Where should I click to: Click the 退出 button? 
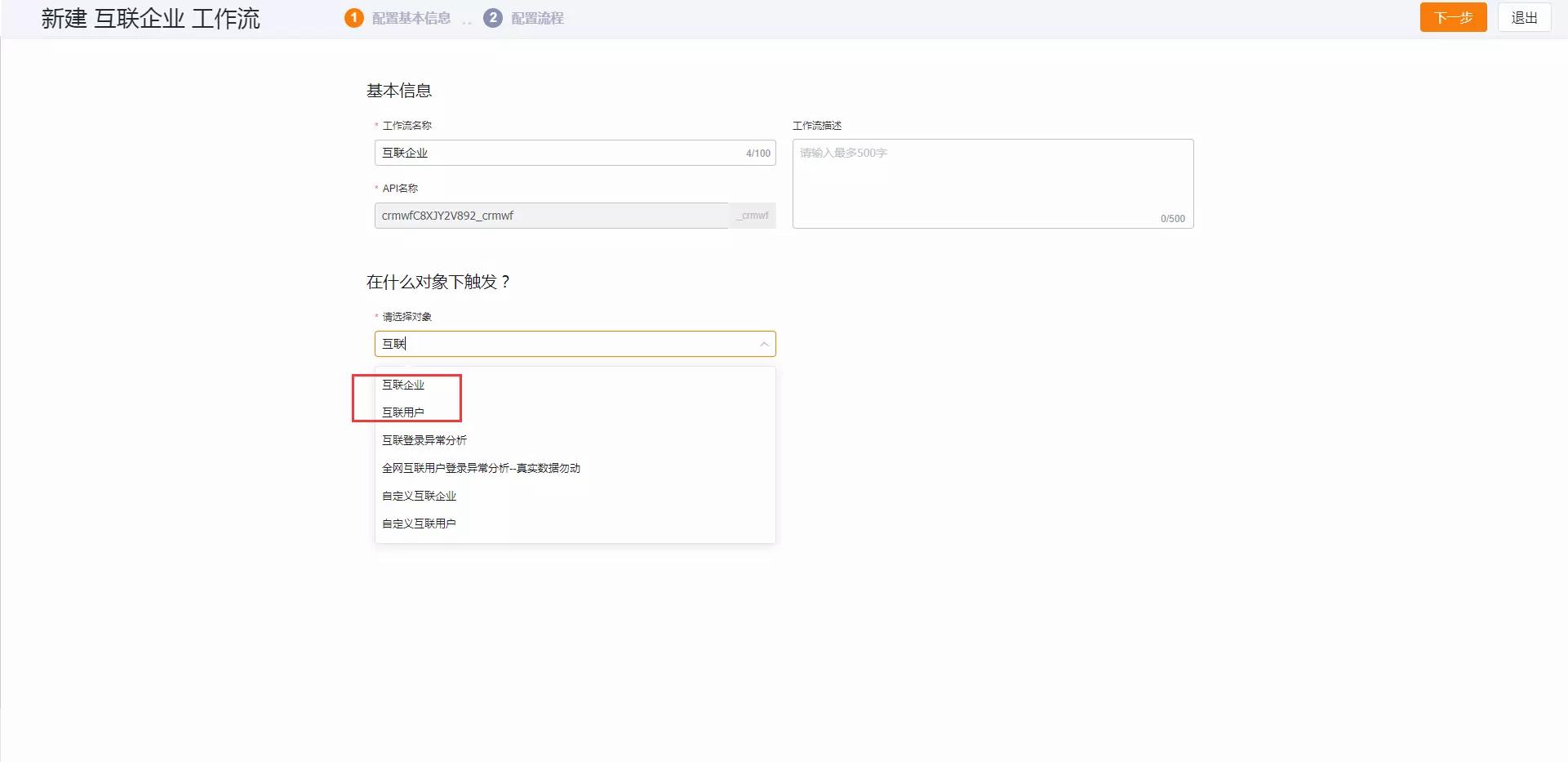(1524, 17)
